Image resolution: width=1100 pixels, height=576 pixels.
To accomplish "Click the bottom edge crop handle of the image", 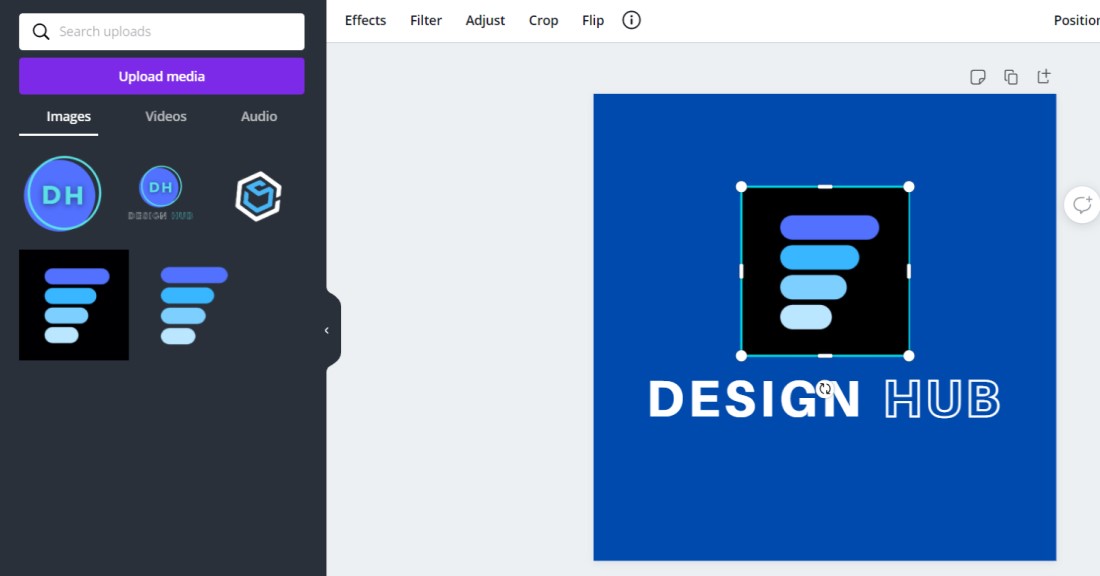I will [x=825, y=356].
